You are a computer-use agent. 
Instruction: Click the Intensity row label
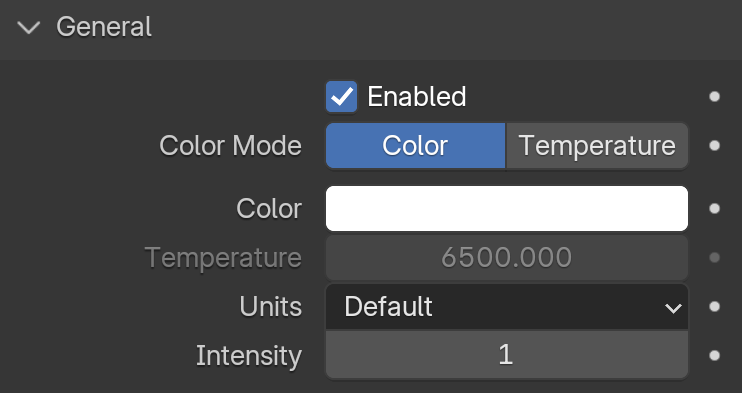tap(249, 356)
